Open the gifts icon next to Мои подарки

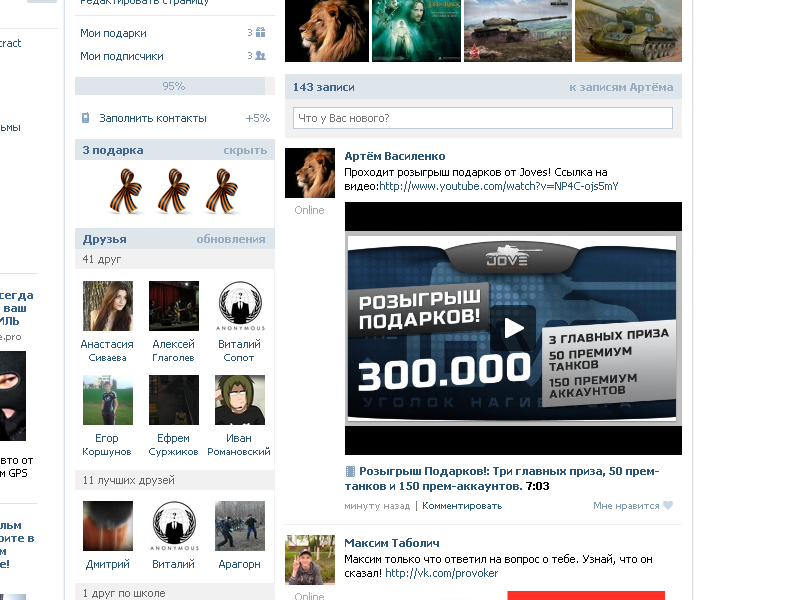coord(260,33)
